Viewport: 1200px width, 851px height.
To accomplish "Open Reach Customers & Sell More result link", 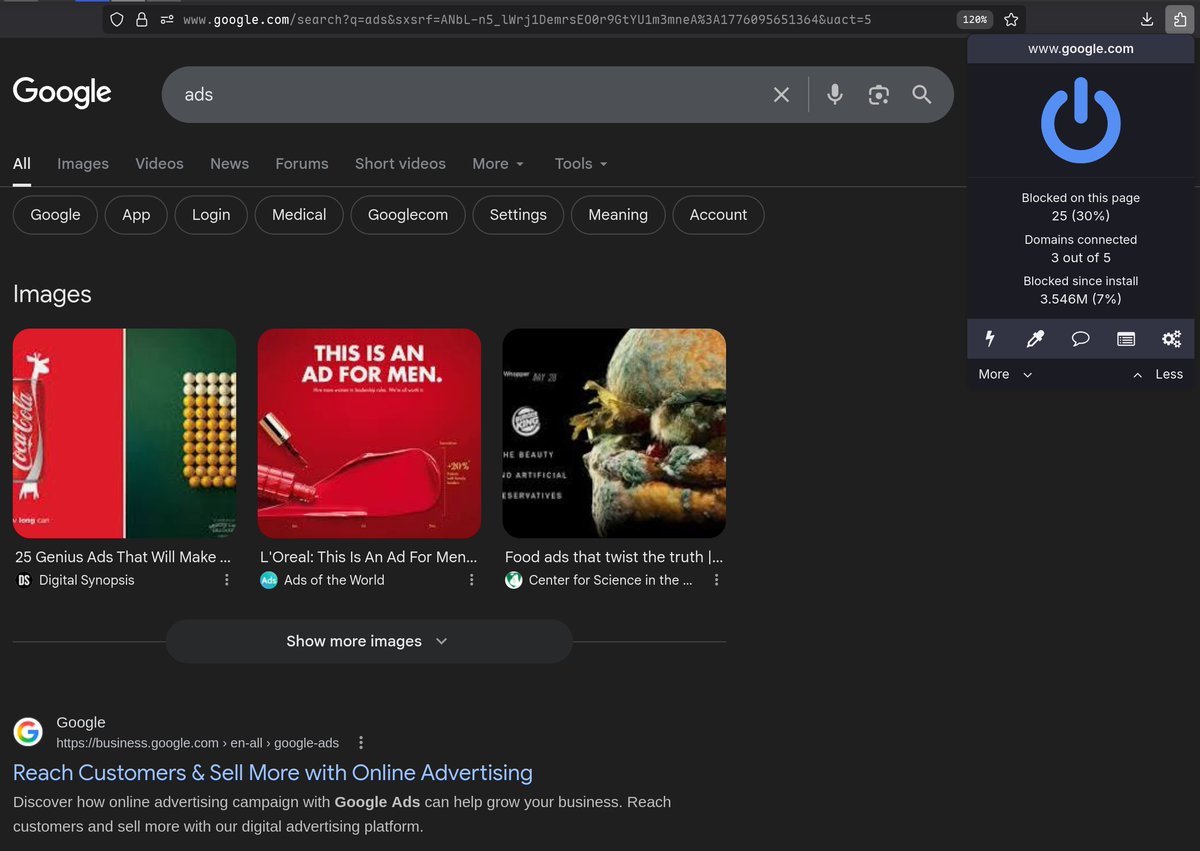I will pyautogui.click(x=273, y=773).
